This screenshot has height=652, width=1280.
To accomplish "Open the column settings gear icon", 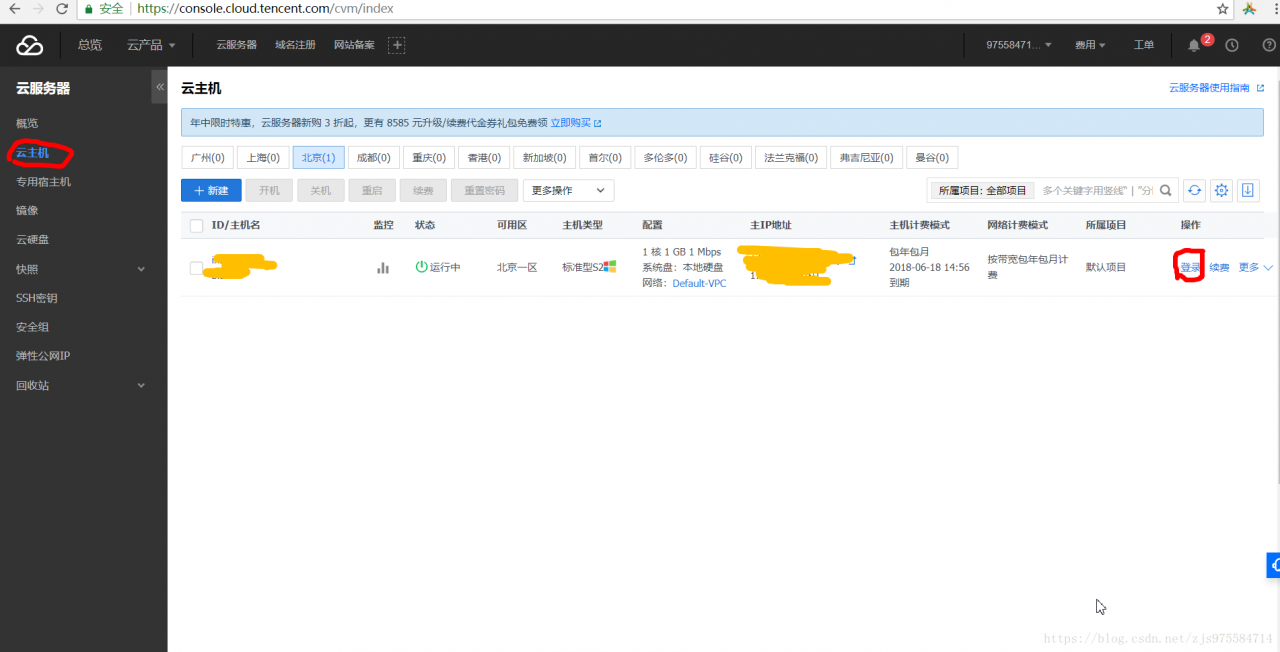I will pos(1221,190).
